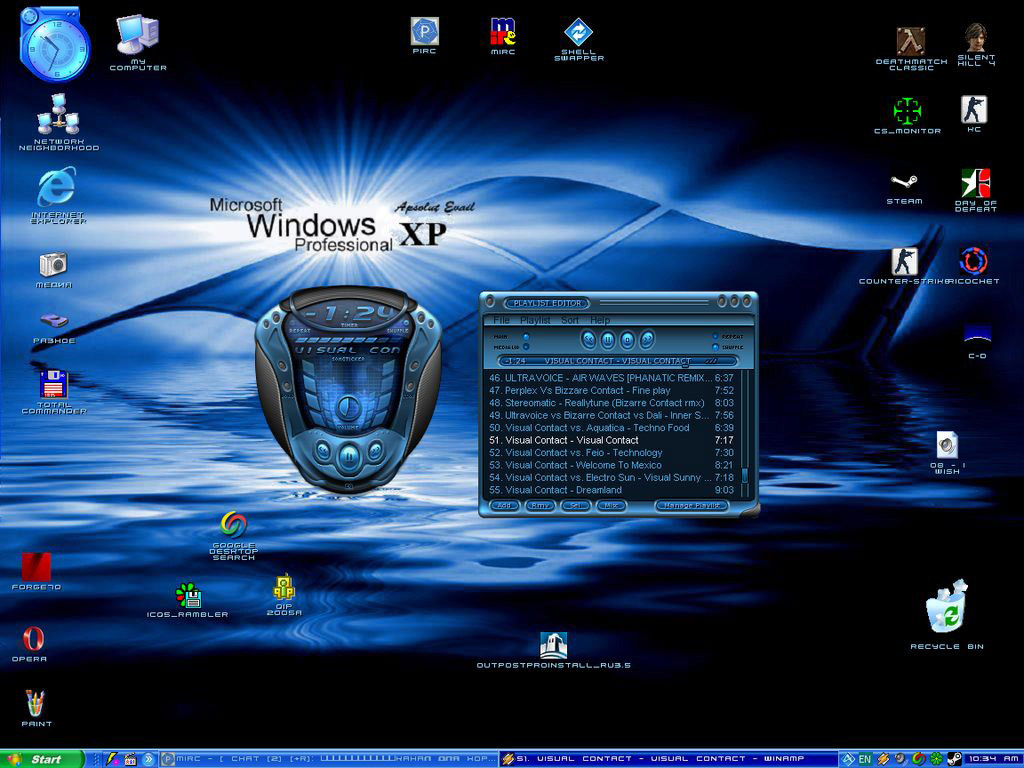This screenshot has width=1024, height=768.
Task: Open the Playlist menu
Action: 535,320
